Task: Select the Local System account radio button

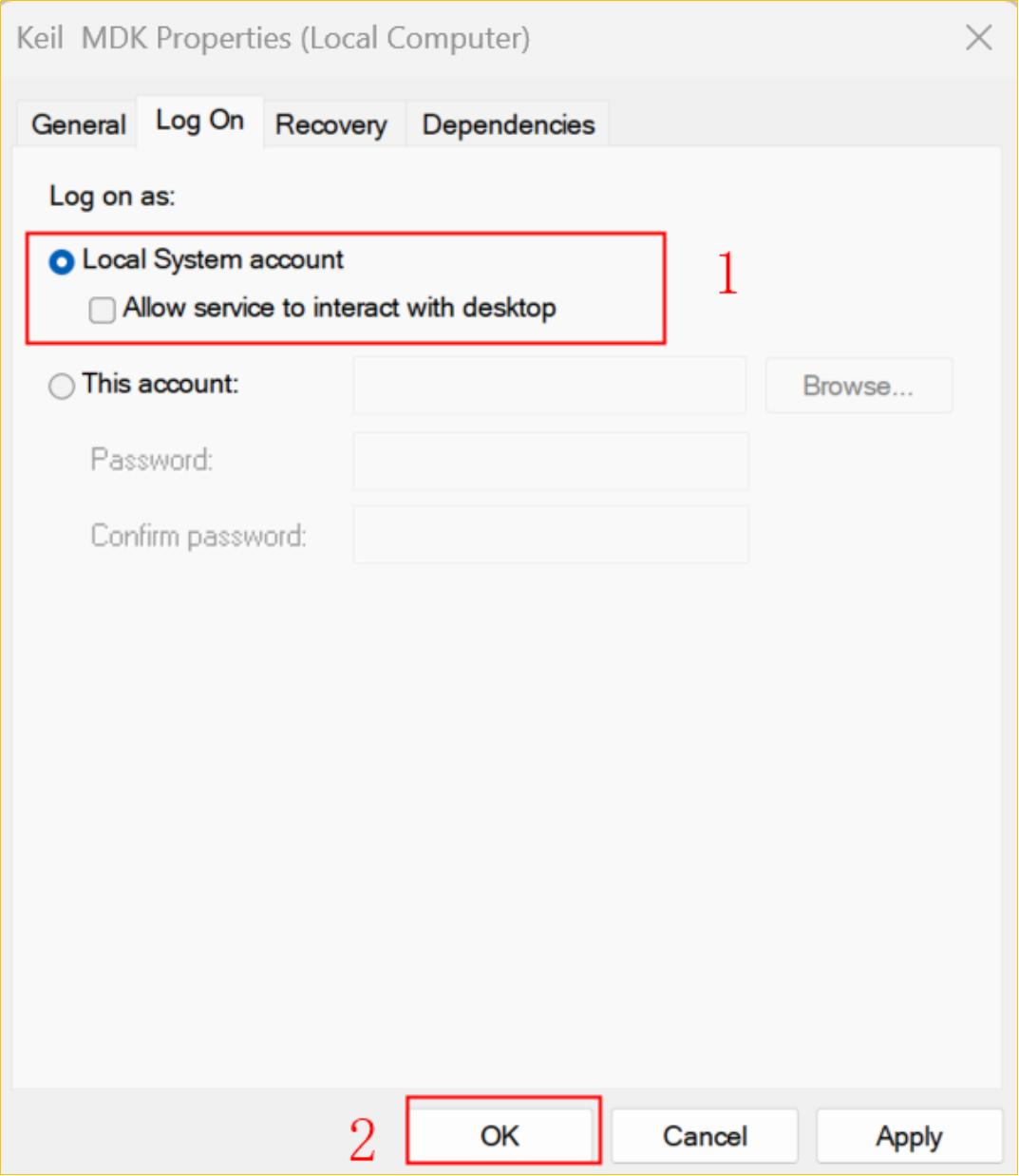Action: click(x=62, y=262)
